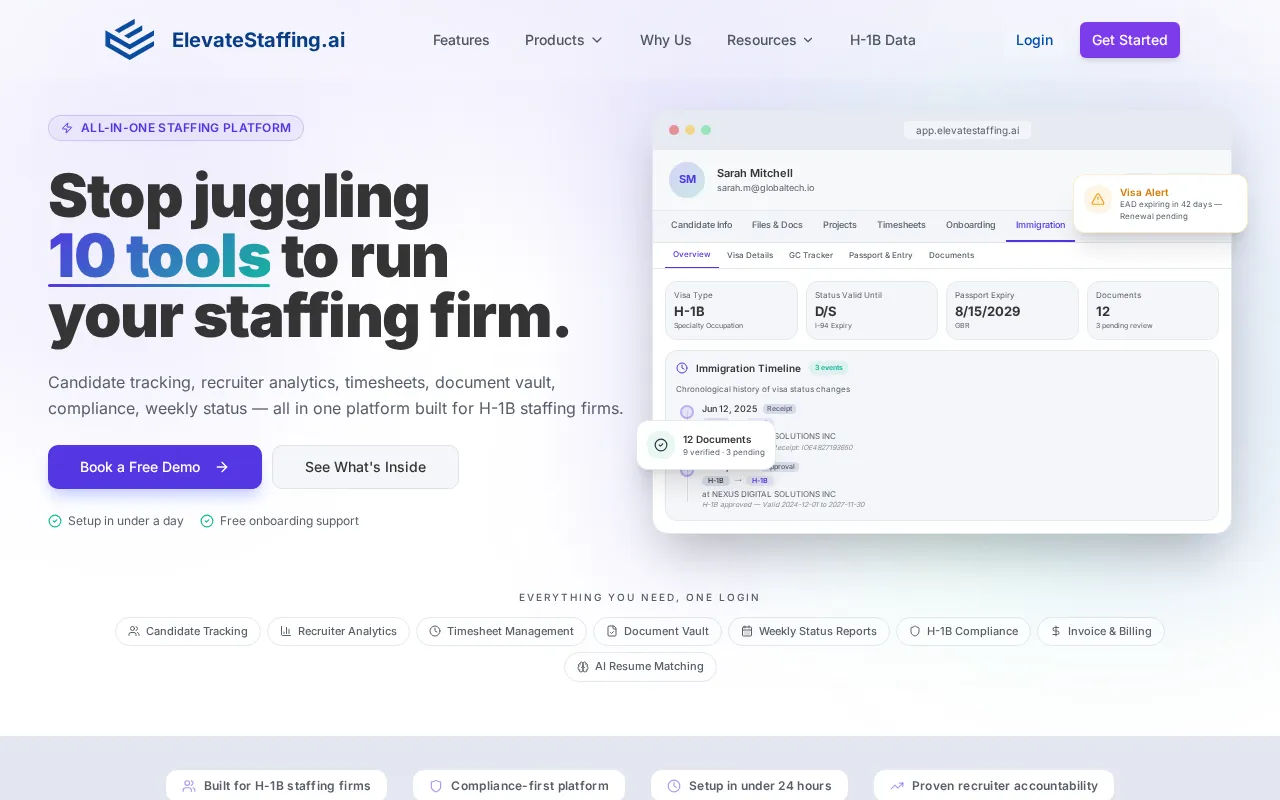Open the Onboarding tab
This screenshot has width=1280, height=800.
(x=971, y=225)
